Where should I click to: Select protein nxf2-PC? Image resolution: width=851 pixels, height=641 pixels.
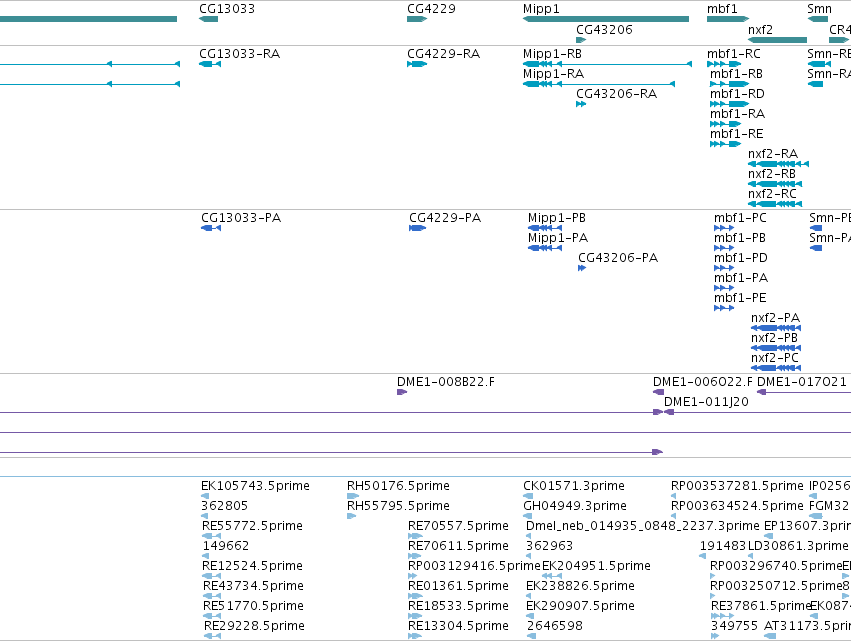775,358
